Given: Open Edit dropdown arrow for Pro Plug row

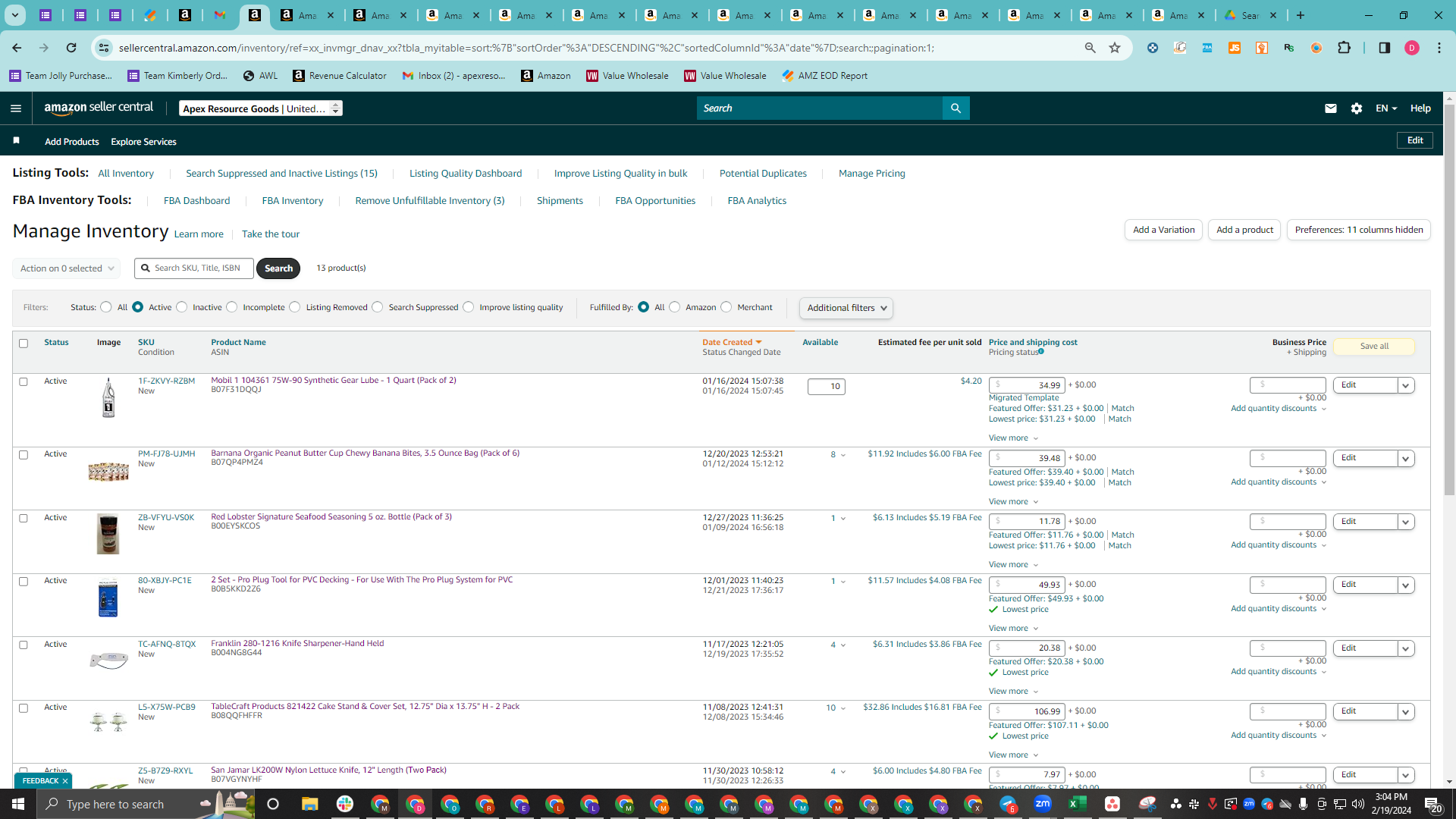Looking at the screenshot, I should (1406, 585).
